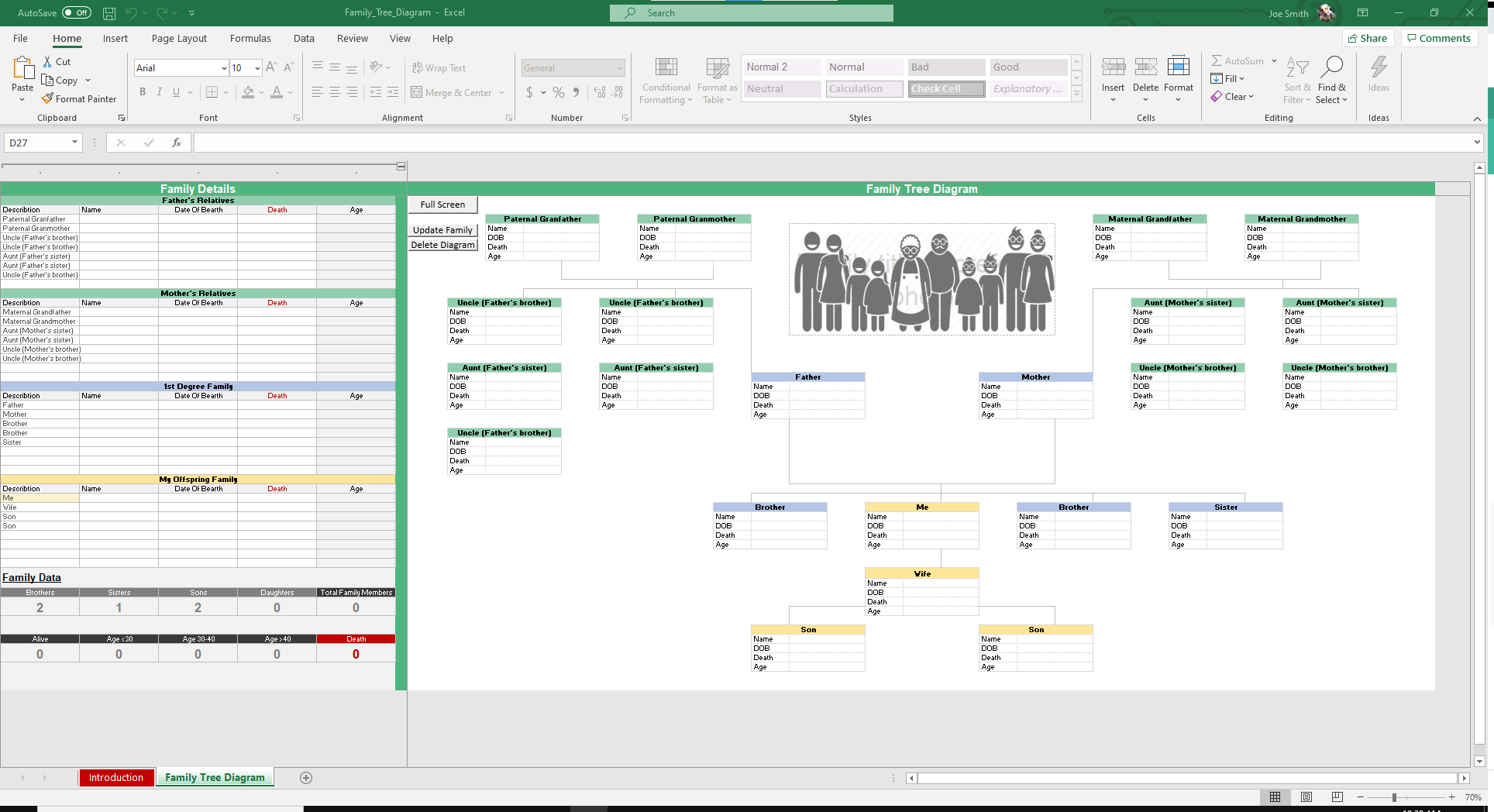Switch to Page Layout view icon

tap(1306, 797)
